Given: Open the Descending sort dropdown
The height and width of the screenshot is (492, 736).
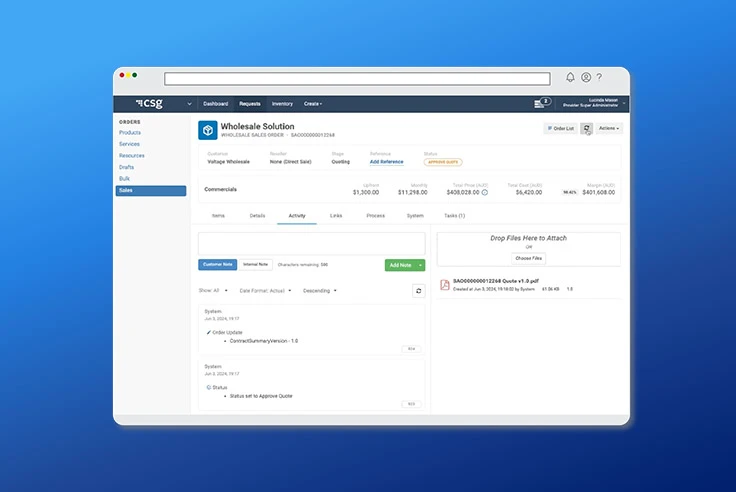Looking at the screenshot, I should [320, 291].
